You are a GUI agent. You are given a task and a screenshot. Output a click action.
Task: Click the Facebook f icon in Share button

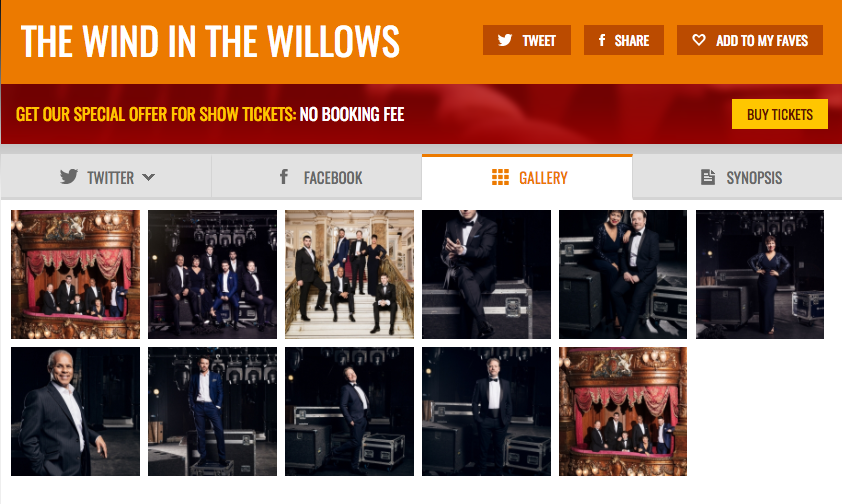tap(602, 40)
